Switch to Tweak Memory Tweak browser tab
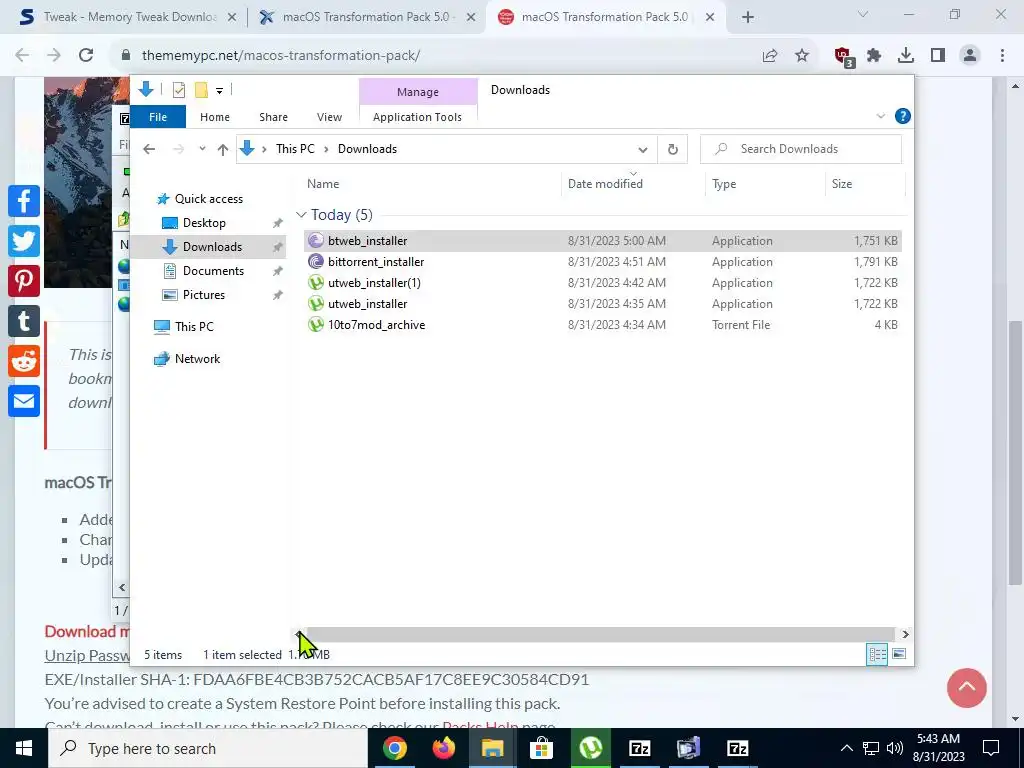The height and width of the screenshot is (768, 1024). (129, 17)
